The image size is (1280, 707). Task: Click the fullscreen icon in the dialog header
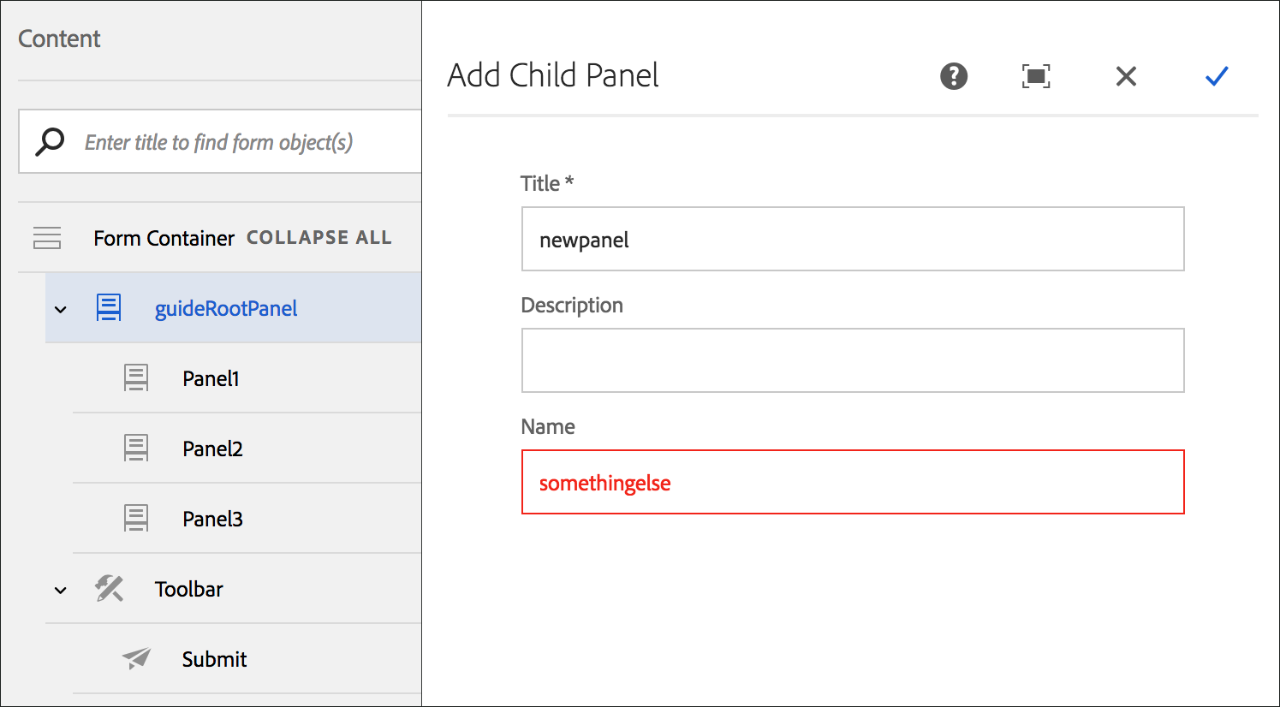point(1036,76)
